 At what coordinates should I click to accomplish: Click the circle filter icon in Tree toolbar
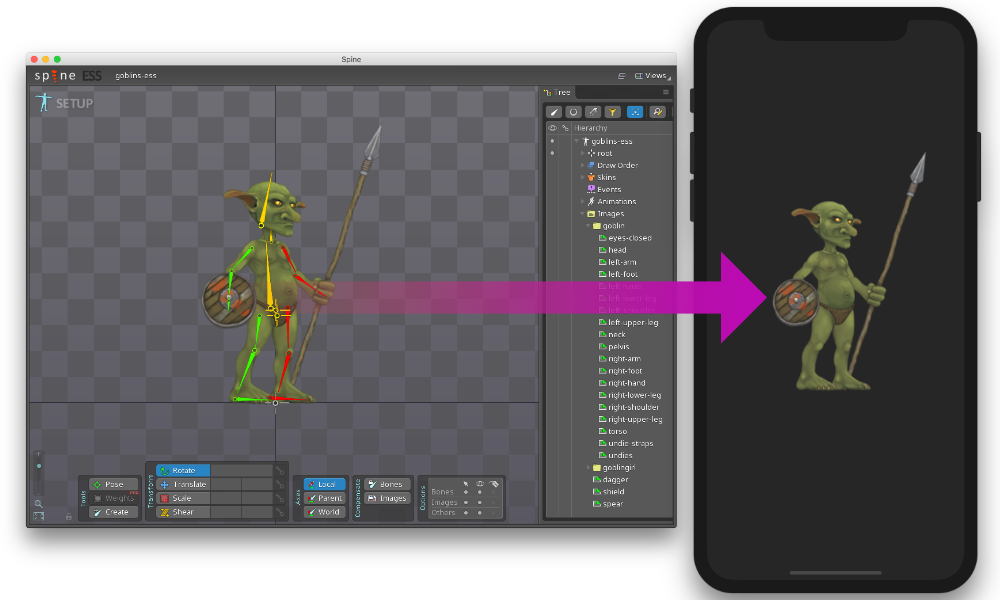[x=573, y=112]
